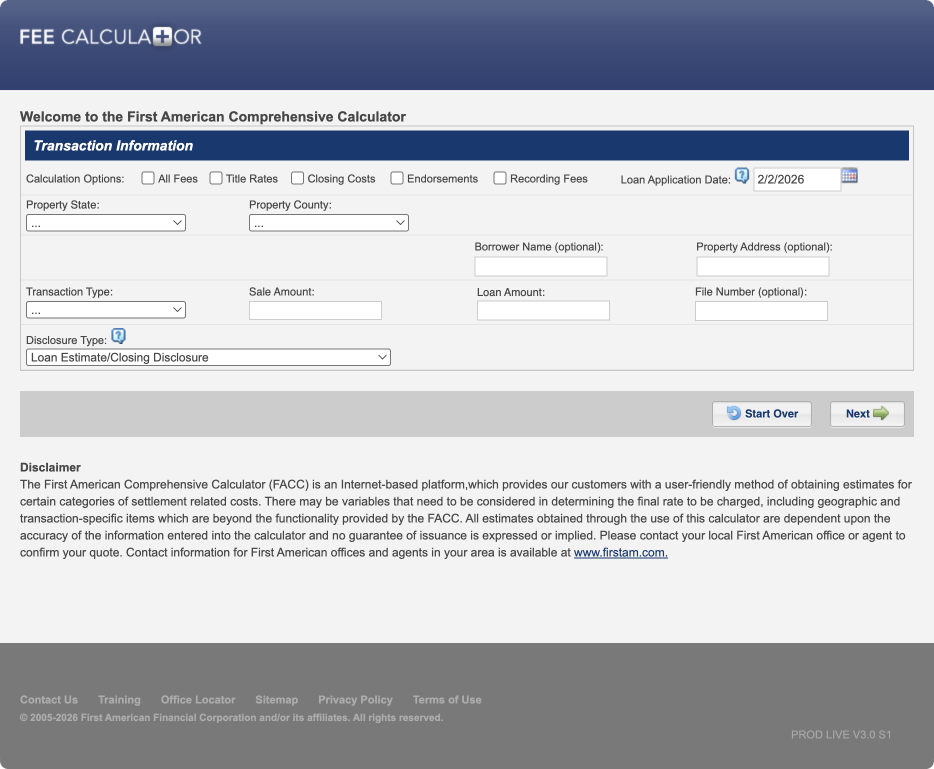The height and width of the screenshot is (769, 934).
Task: Check the Endorsements calculation option
Action: click(x=397, y=177)
